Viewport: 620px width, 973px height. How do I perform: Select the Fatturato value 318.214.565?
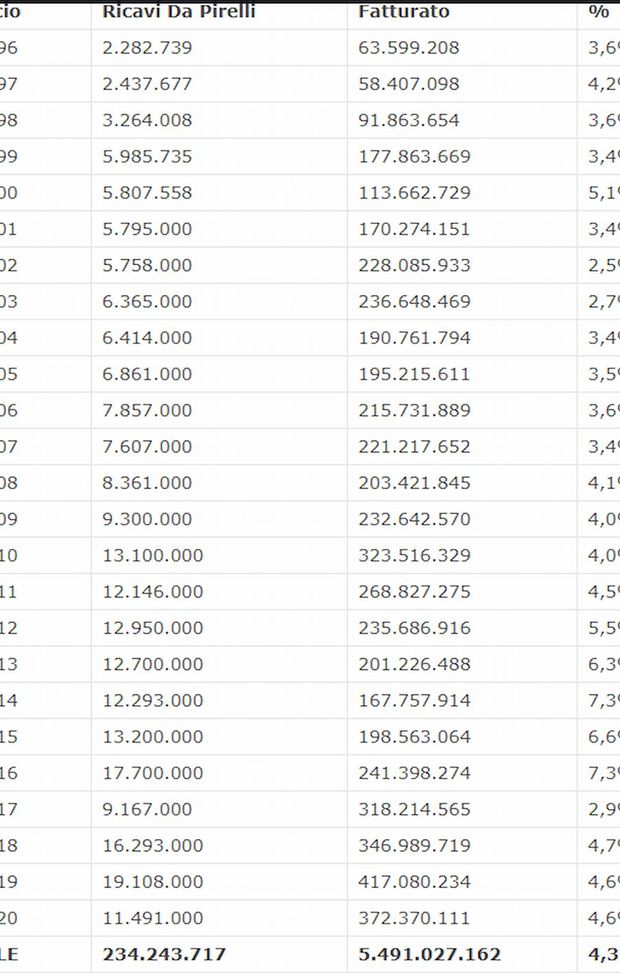click(x=414, y=809)
